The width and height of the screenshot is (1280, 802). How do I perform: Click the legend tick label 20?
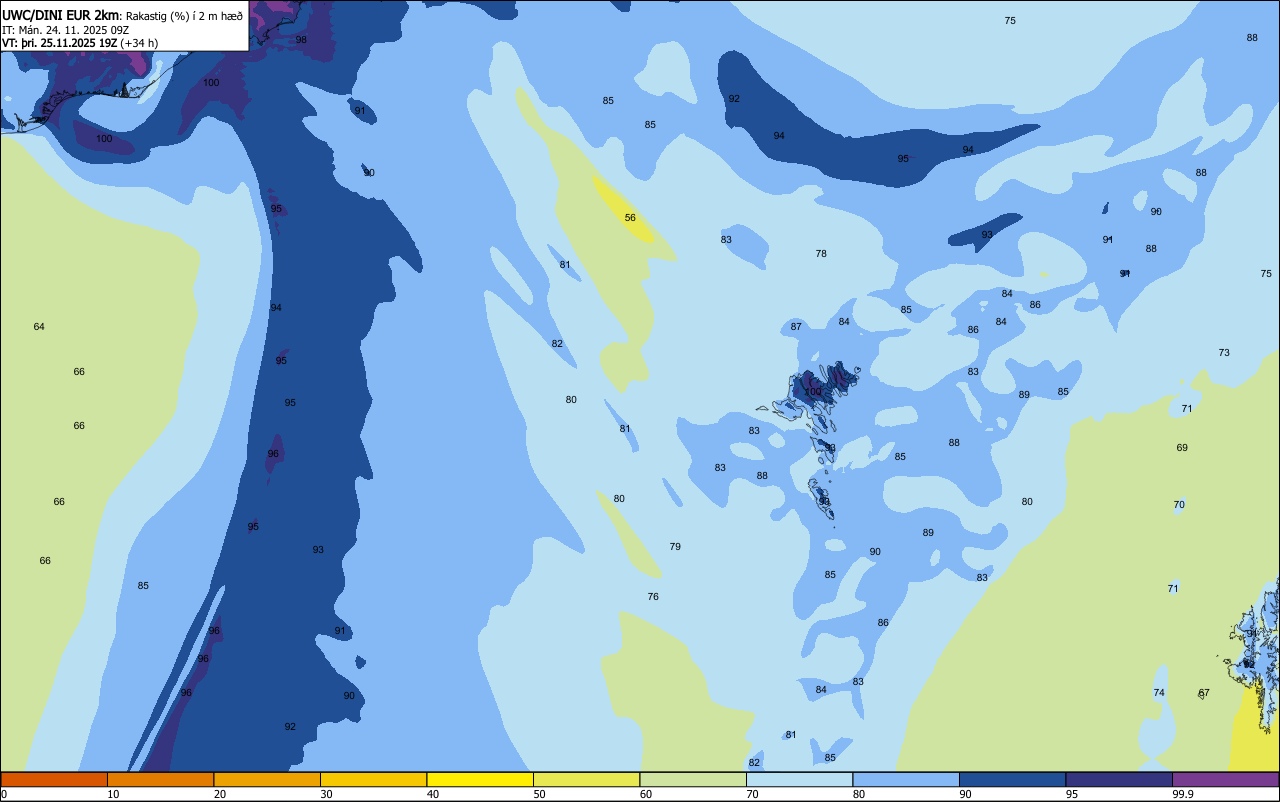click(220, 794)
